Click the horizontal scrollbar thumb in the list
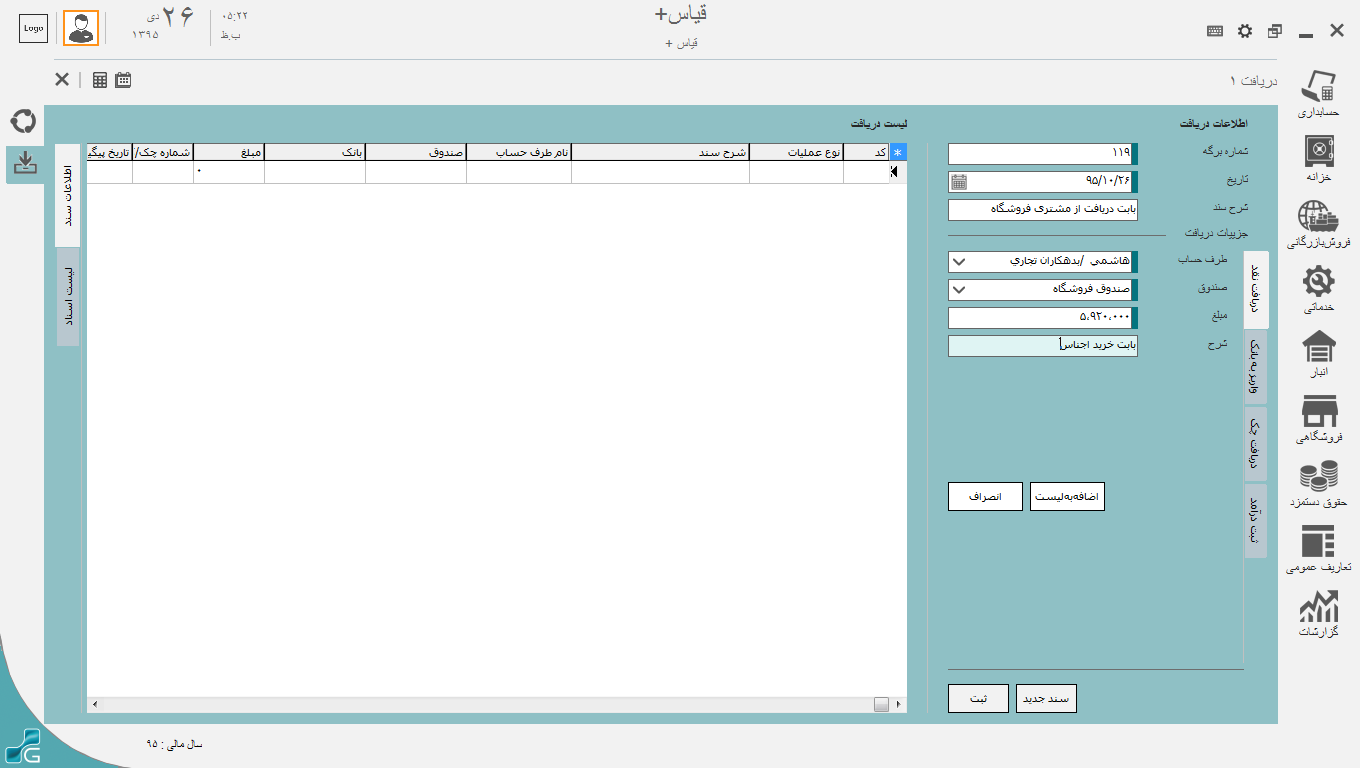Image resolution: width=1360 pixels, height=768 pixels. (x=881, y=705)
